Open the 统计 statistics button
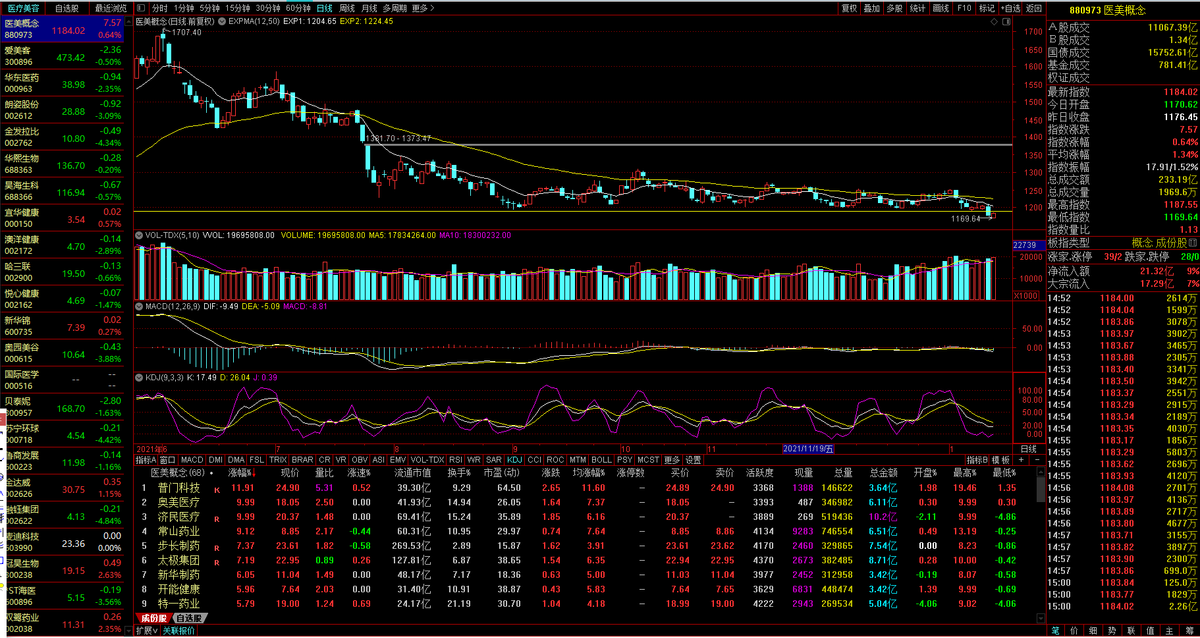This screenshot has height=638, width=1200. [918, 8]
